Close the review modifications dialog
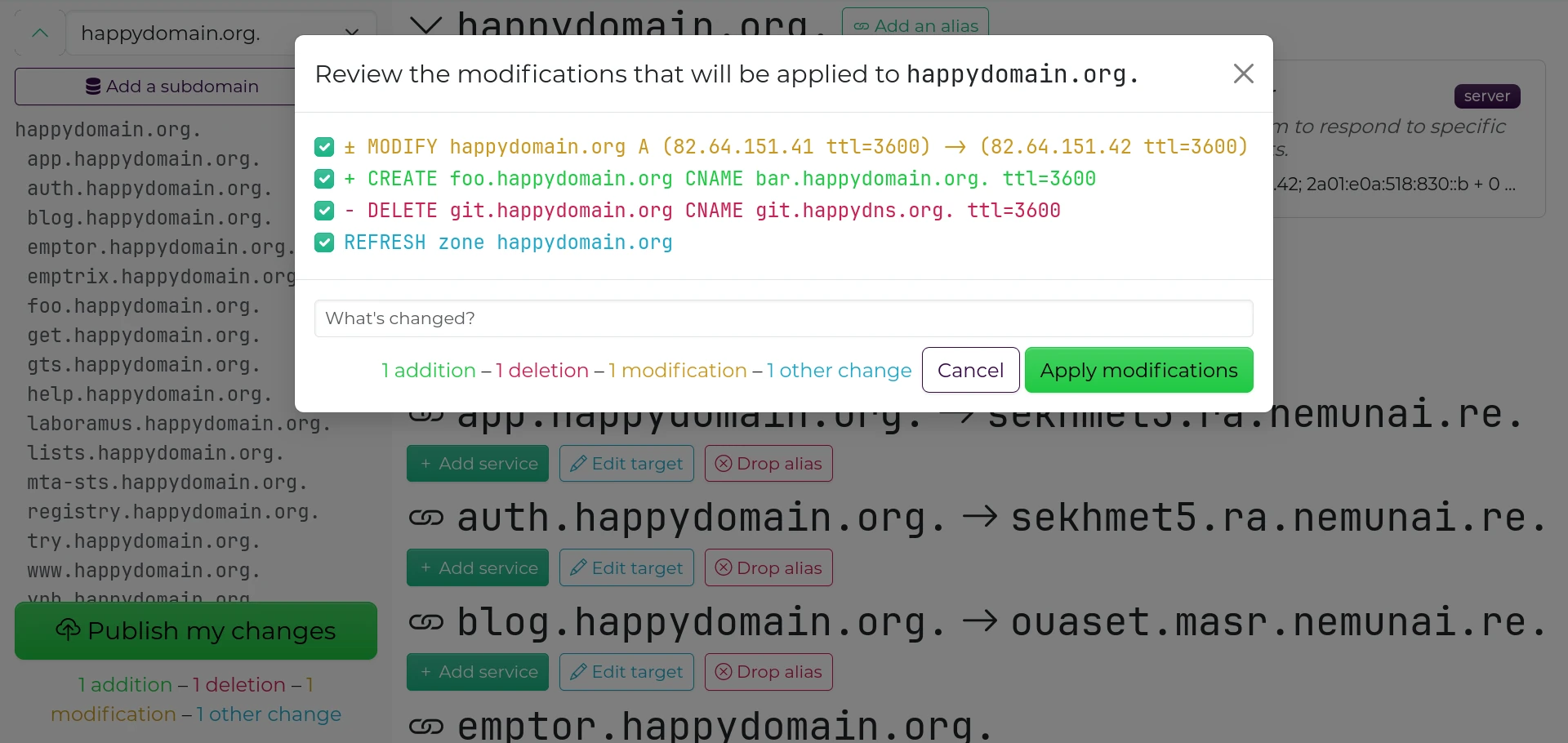The width and height of the screenshot is (1568, 743). pos(1243,74)
